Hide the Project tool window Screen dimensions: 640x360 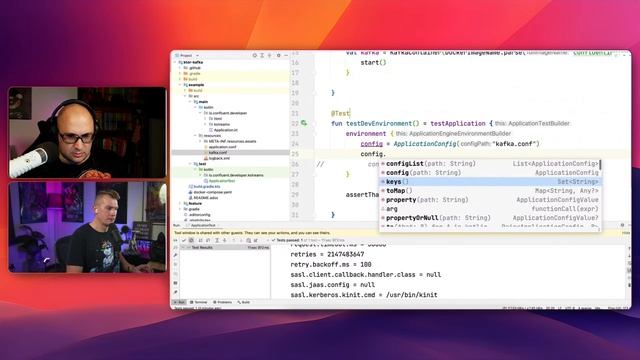(286, 56)
